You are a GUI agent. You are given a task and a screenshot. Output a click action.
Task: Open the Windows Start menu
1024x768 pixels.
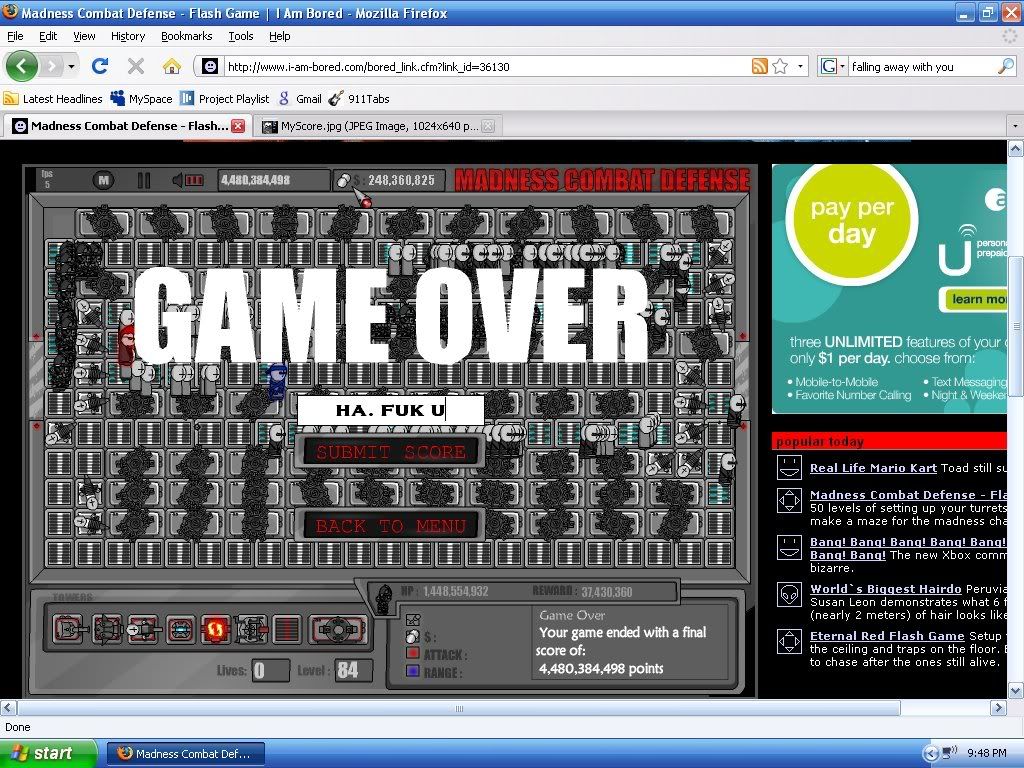[x=47, y=754]
